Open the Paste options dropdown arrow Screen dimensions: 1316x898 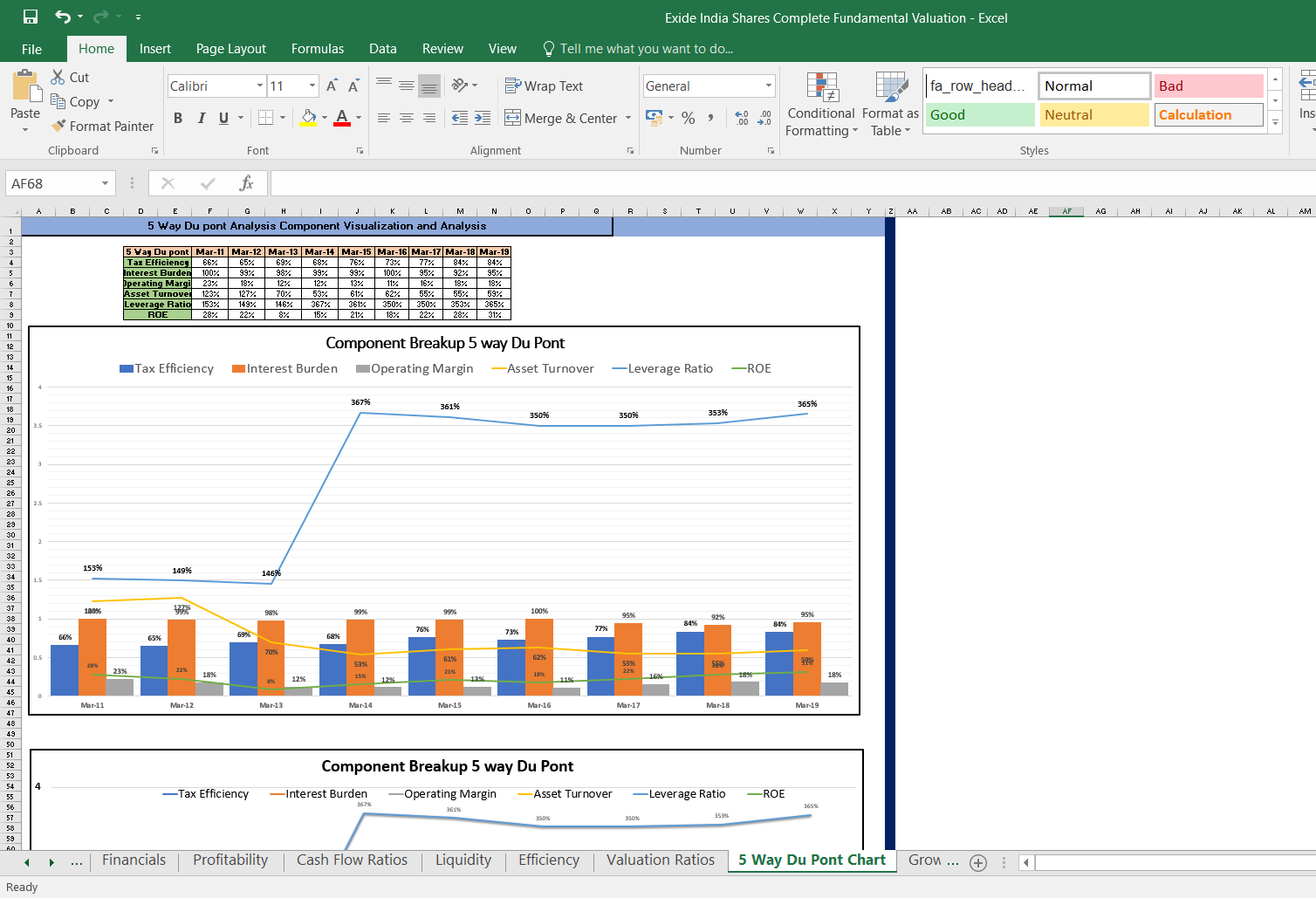25,129
